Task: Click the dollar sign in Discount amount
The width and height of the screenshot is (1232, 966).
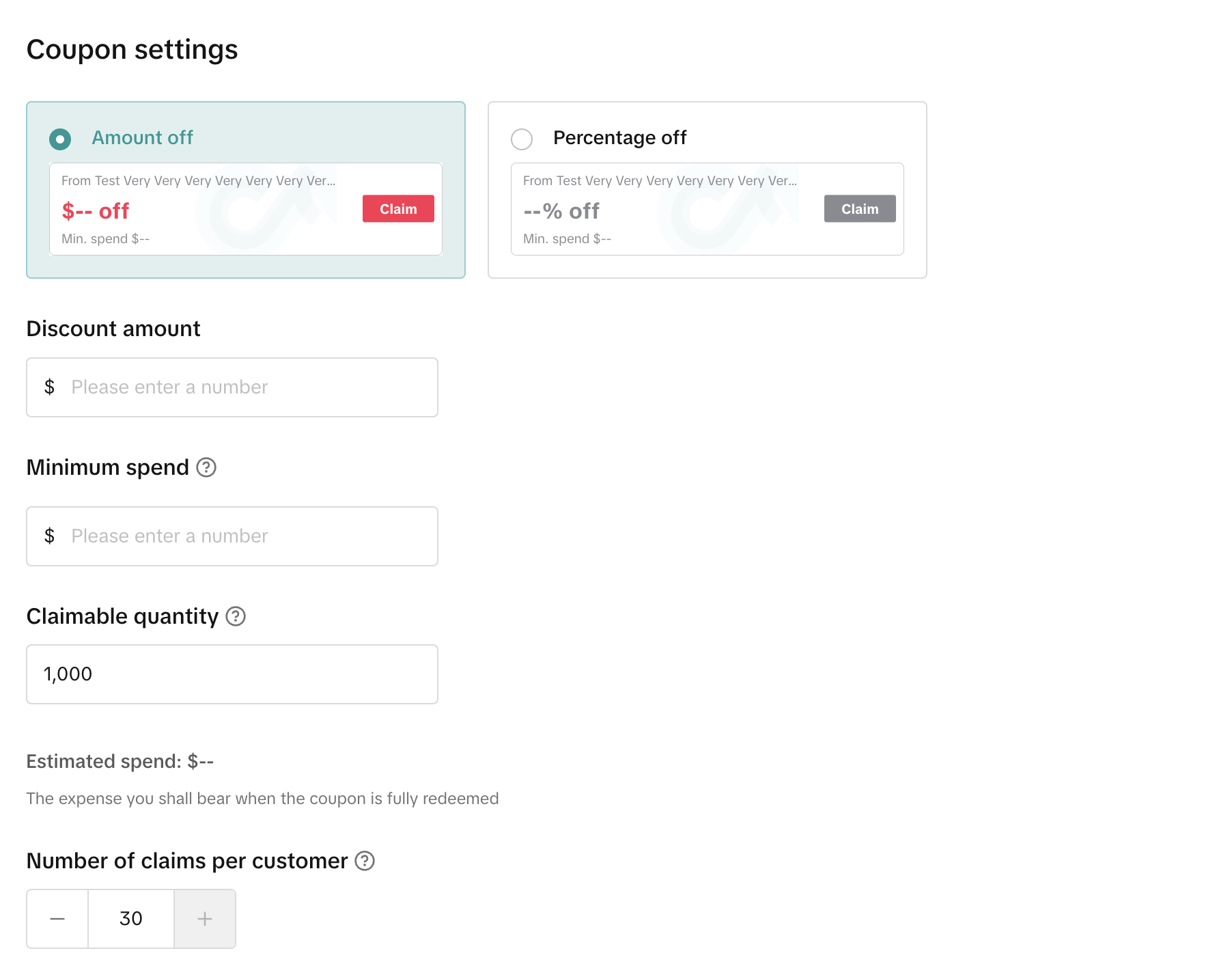Action: click(49, 387)
